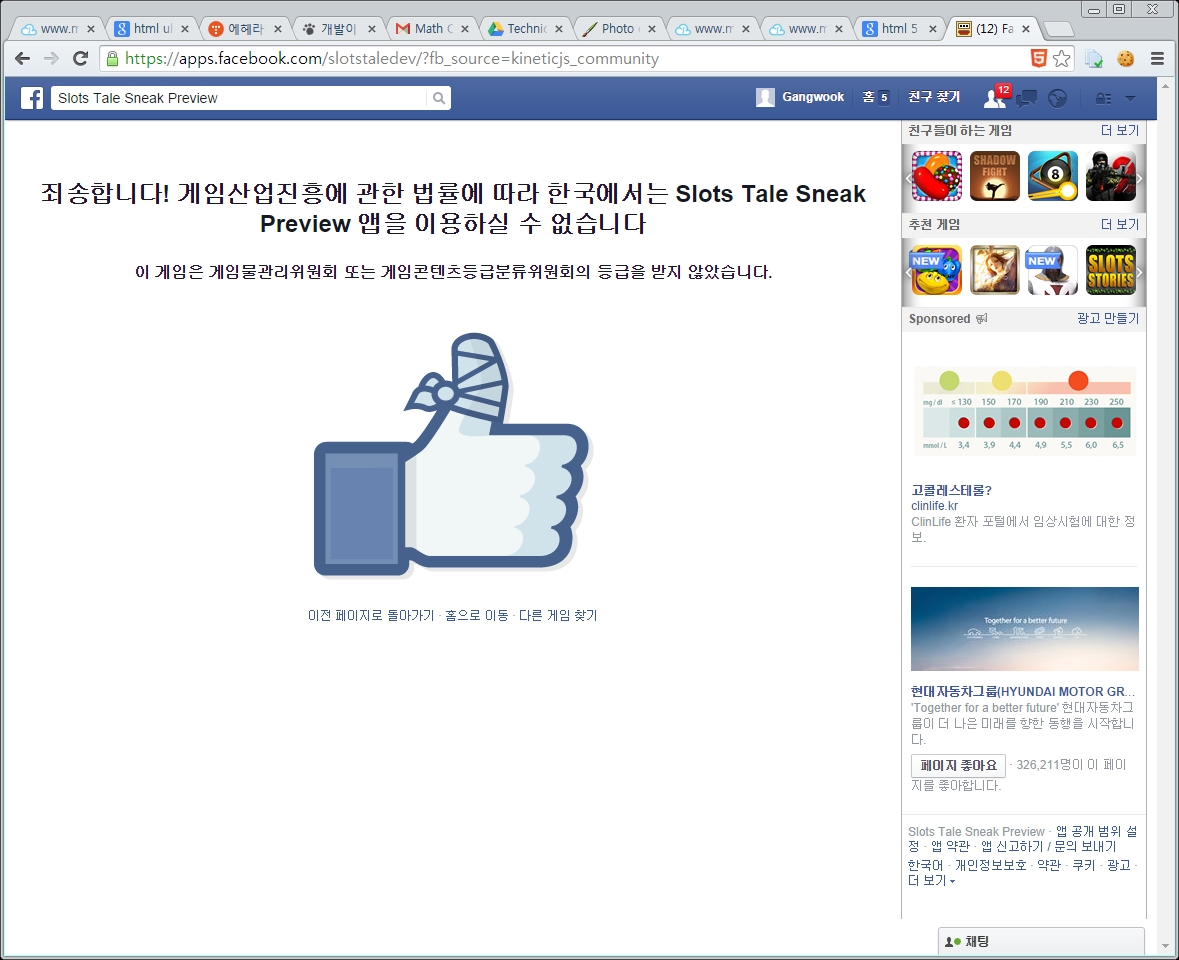Click the cholesterol chart ad image
1179x960 pixels.
click(1025, 410)
